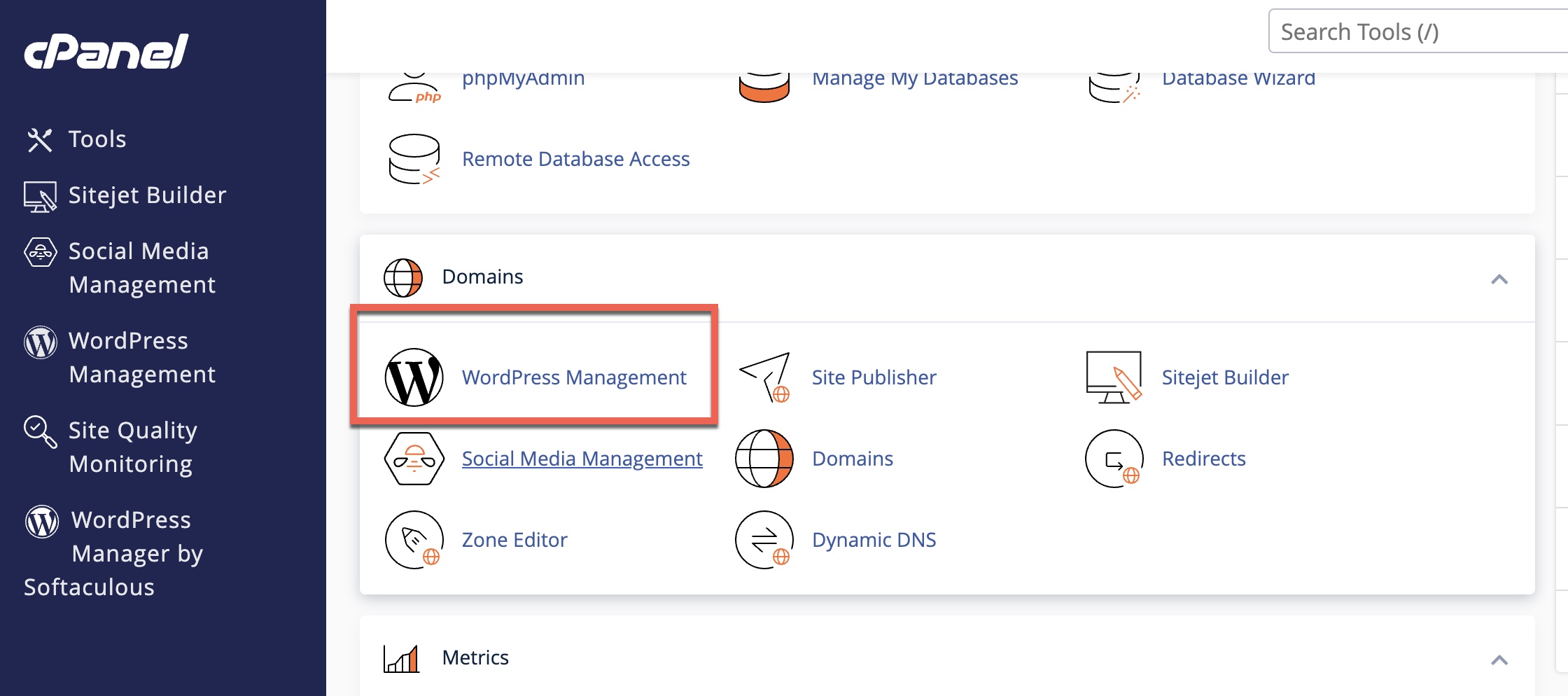Click the Dynamic DNS arrows icon
This screenshot has height=696, width=1568.
tap(764, 540)
